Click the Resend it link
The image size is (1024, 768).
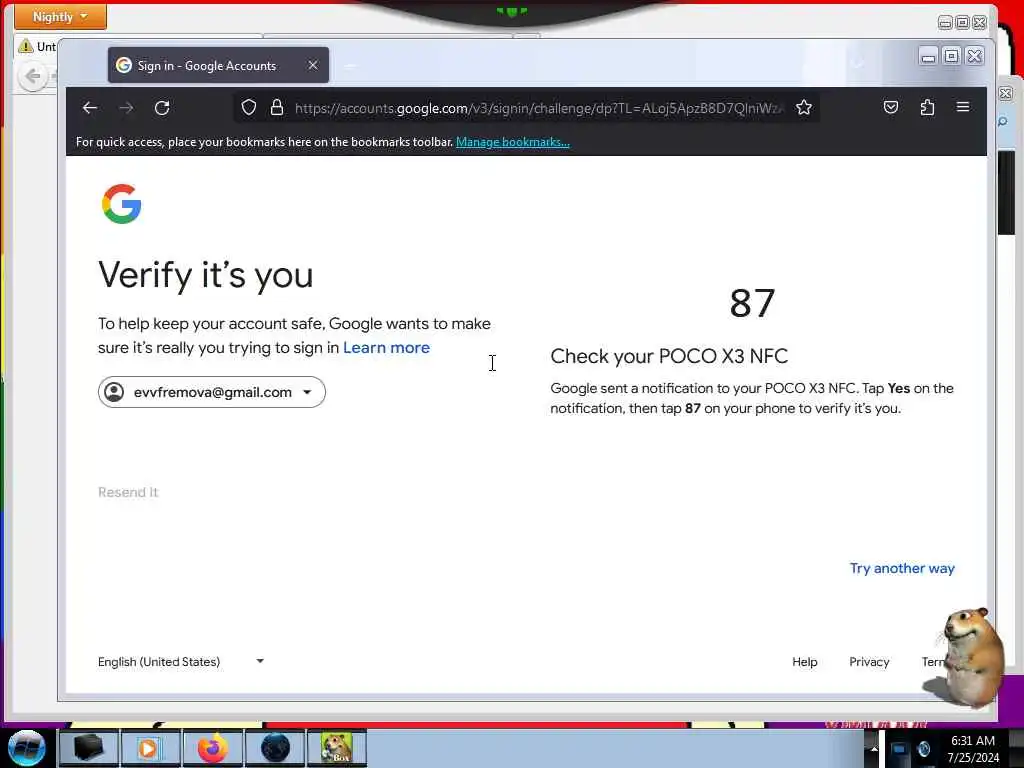click(128, 492)
